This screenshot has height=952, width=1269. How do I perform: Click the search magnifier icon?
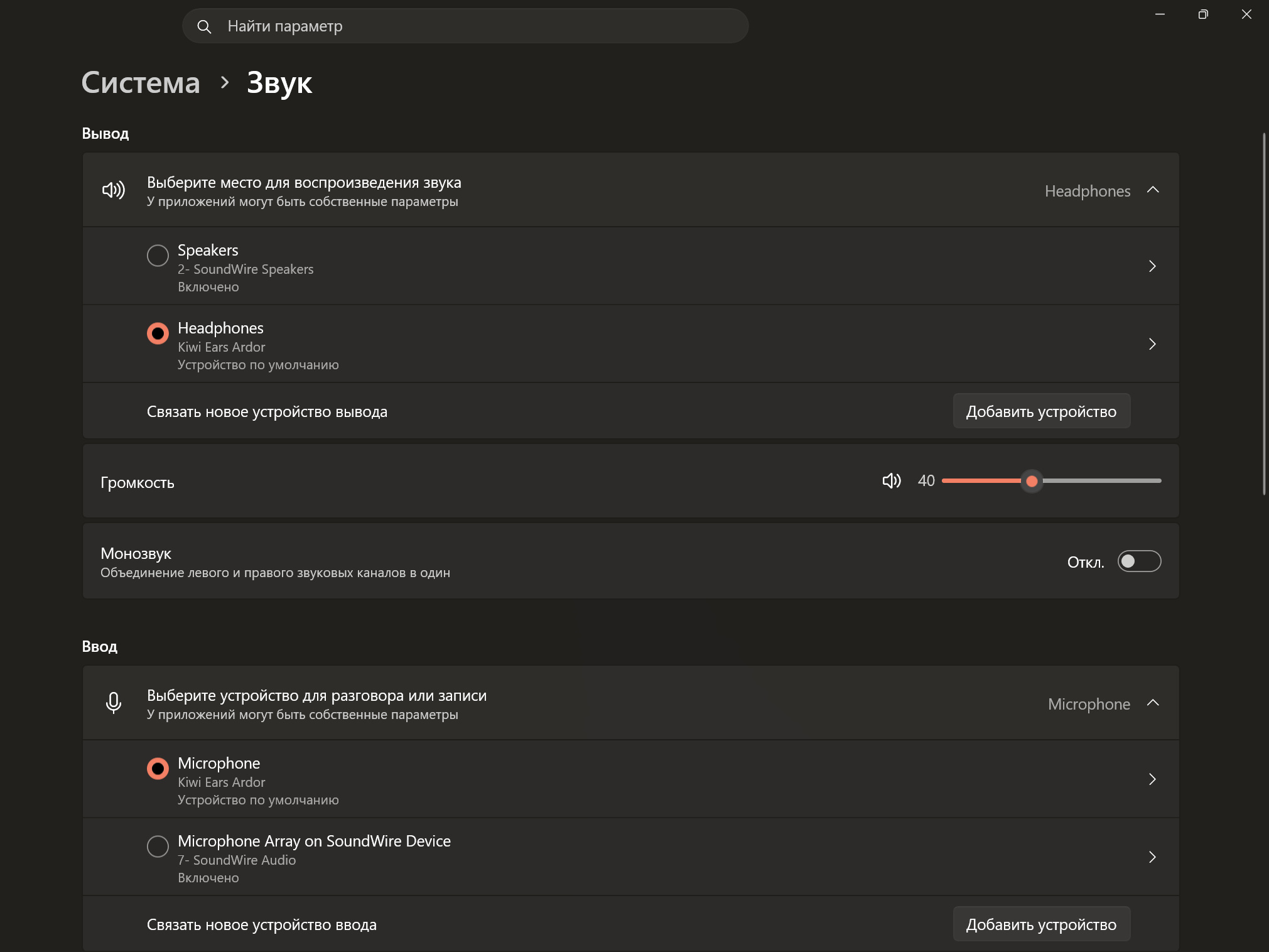[204, 26]
